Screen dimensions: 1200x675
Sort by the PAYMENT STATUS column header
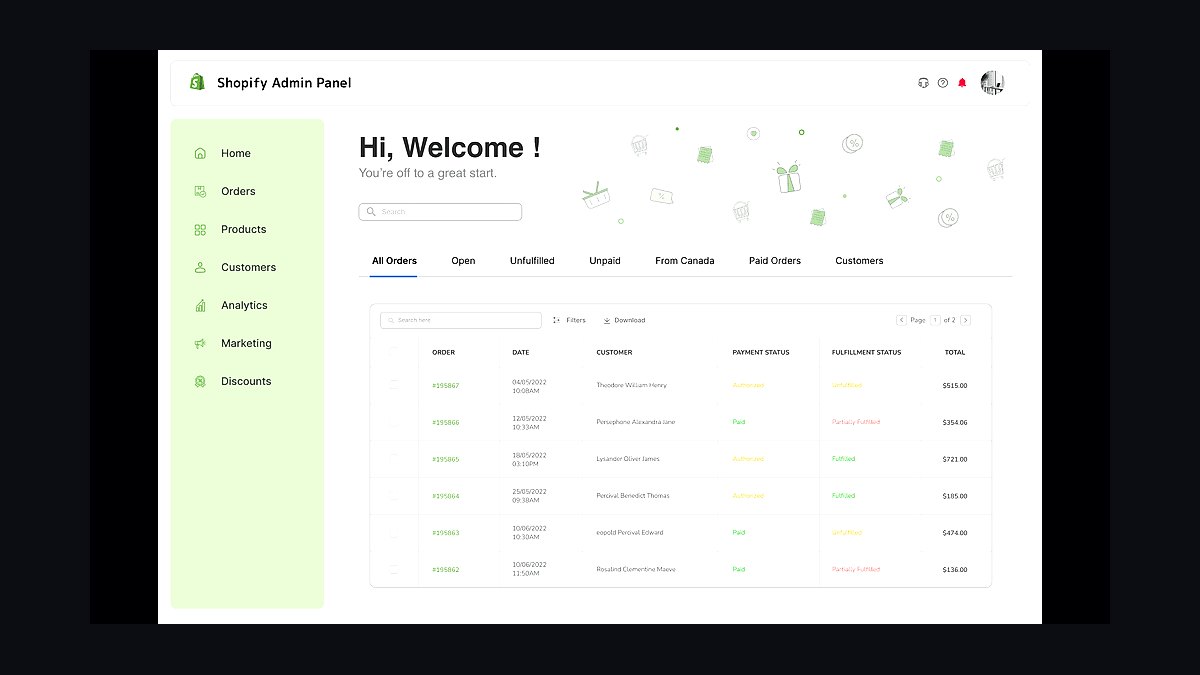pyautogui.click(x=761, y=352)
